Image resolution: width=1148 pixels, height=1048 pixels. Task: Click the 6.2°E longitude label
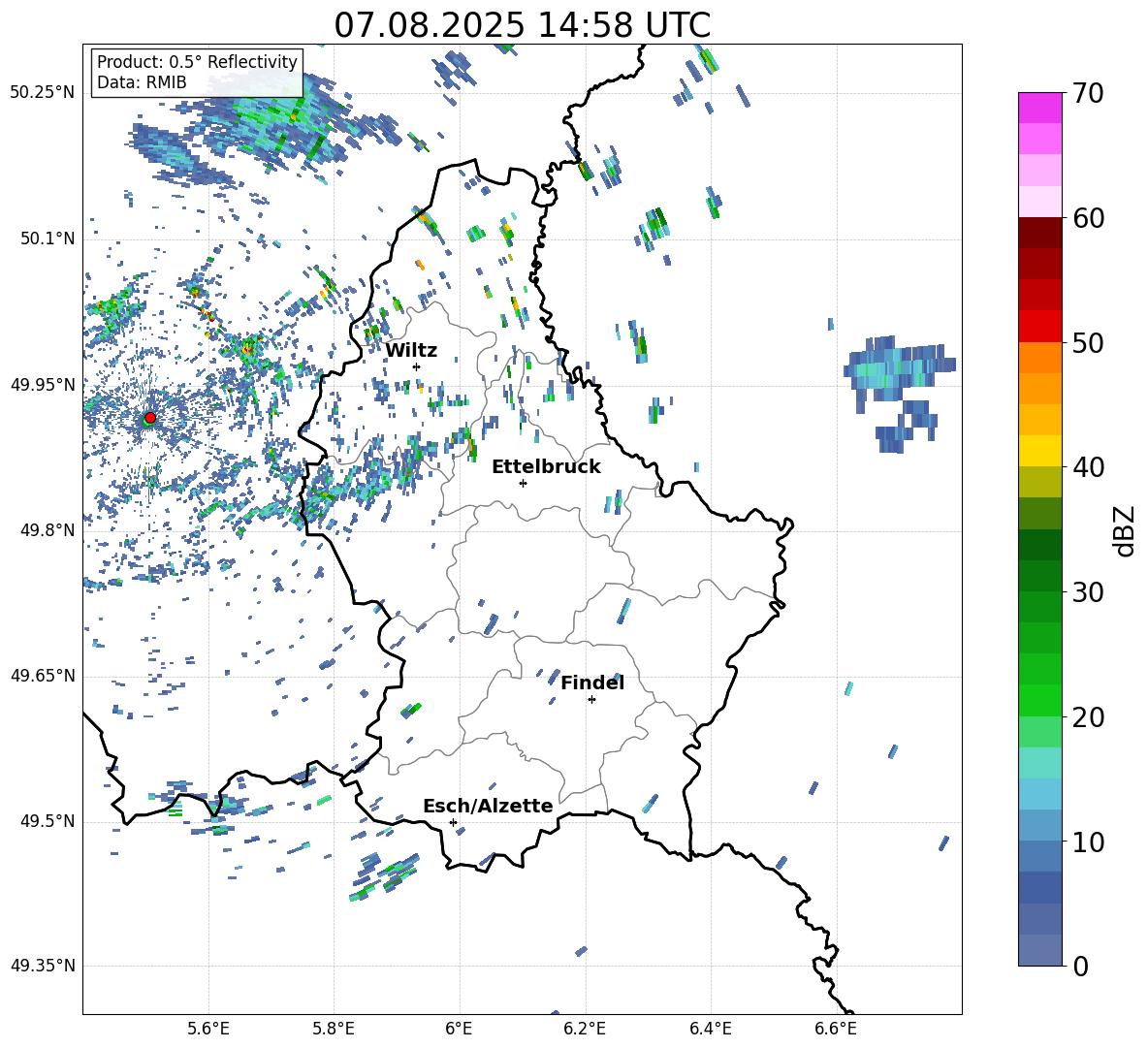pyautogui.click(x=585, y=1029)
